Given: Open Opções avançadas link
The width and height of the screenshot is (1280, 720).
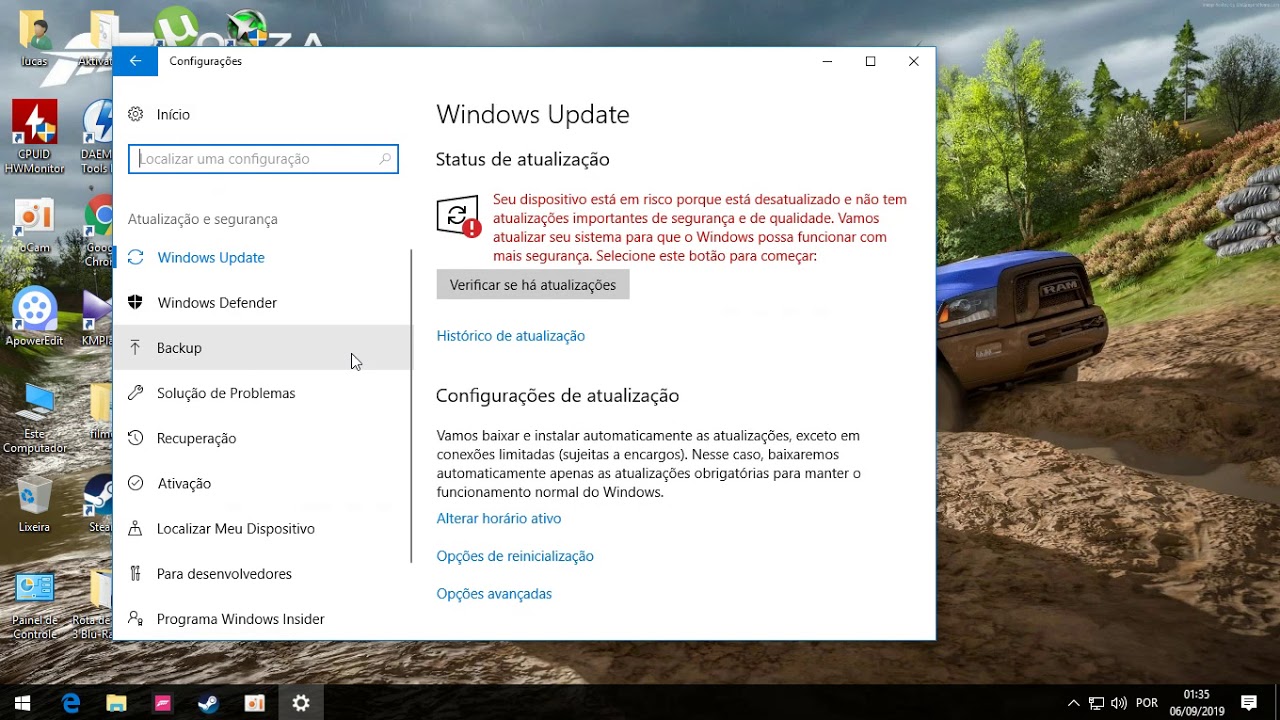Looking at the screenshot, I should pyautogui.click(x=494, y=594).
